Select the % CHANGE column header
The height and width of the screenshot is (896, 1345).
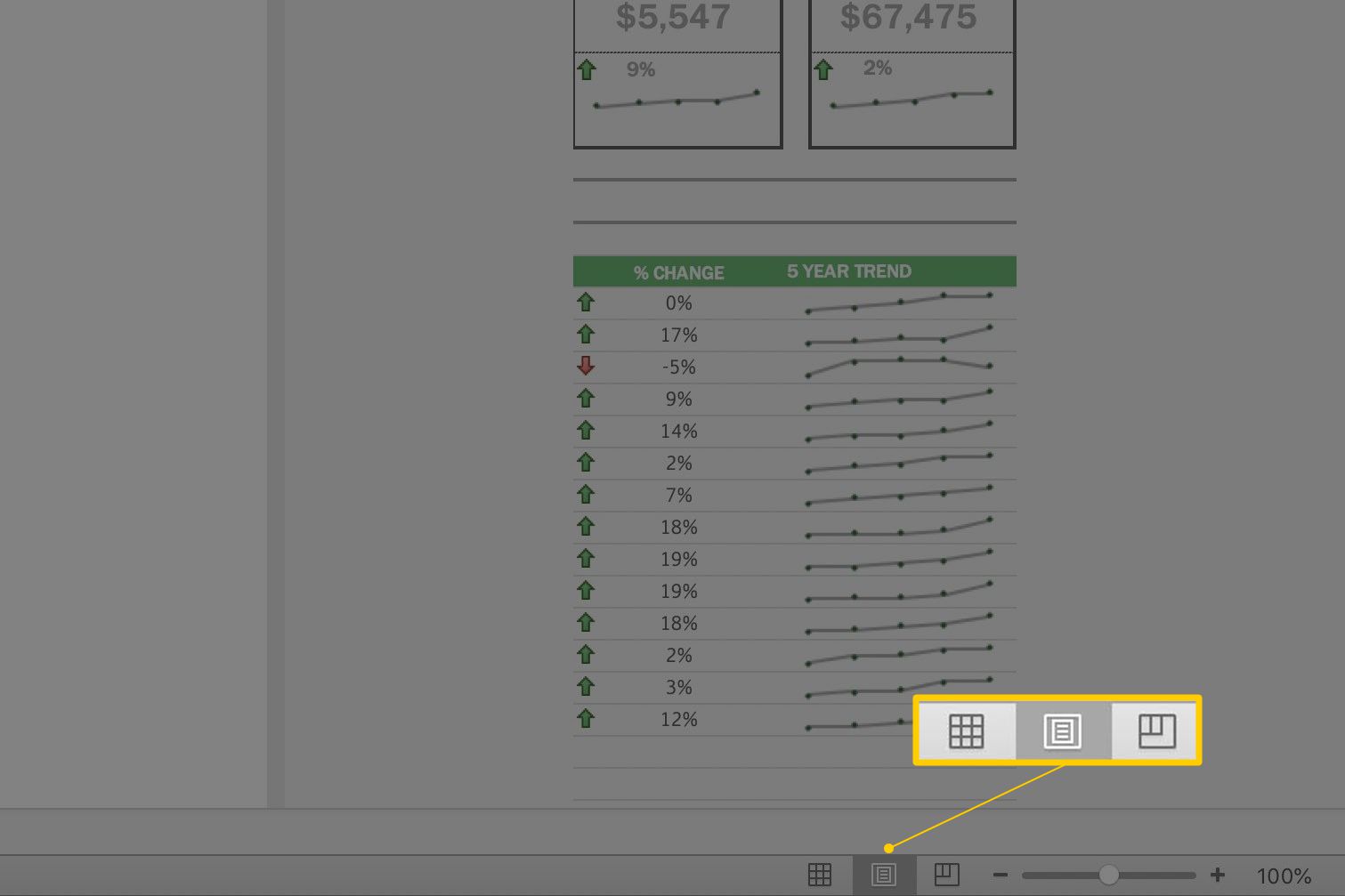coord(678,272)
